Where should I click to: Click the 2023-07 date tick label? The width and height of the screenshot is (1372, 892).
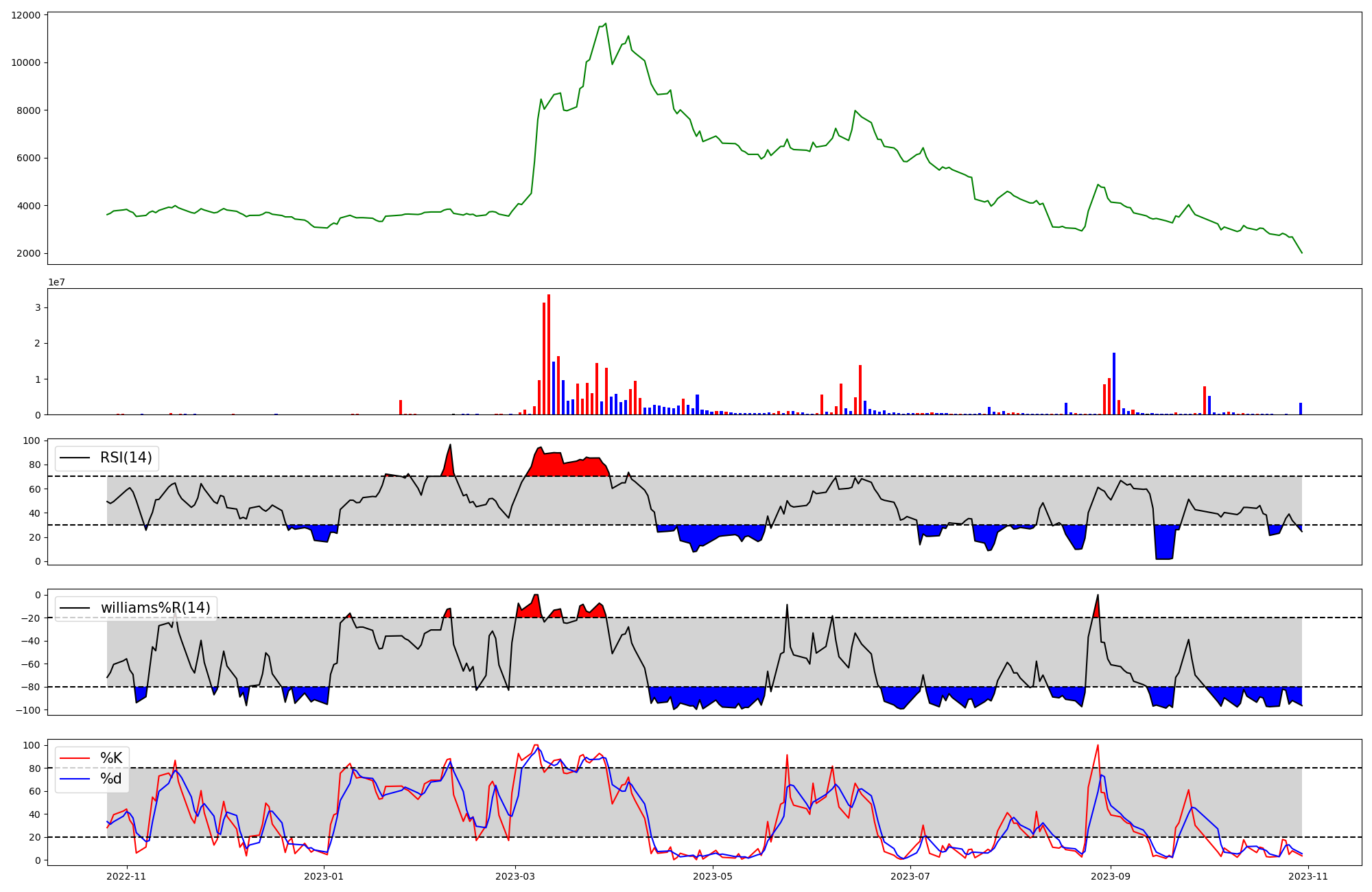910,876
